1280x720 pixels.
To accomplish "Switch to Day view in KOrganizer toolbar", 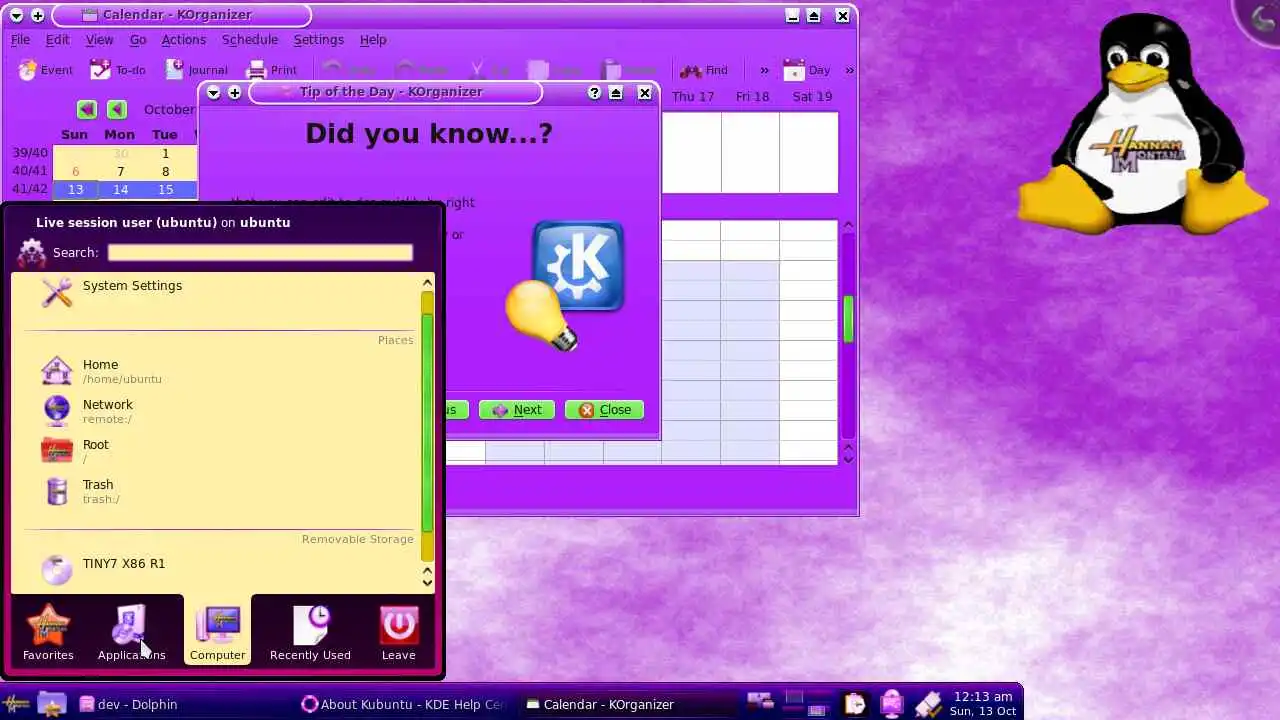I will [x=807, y=70].
